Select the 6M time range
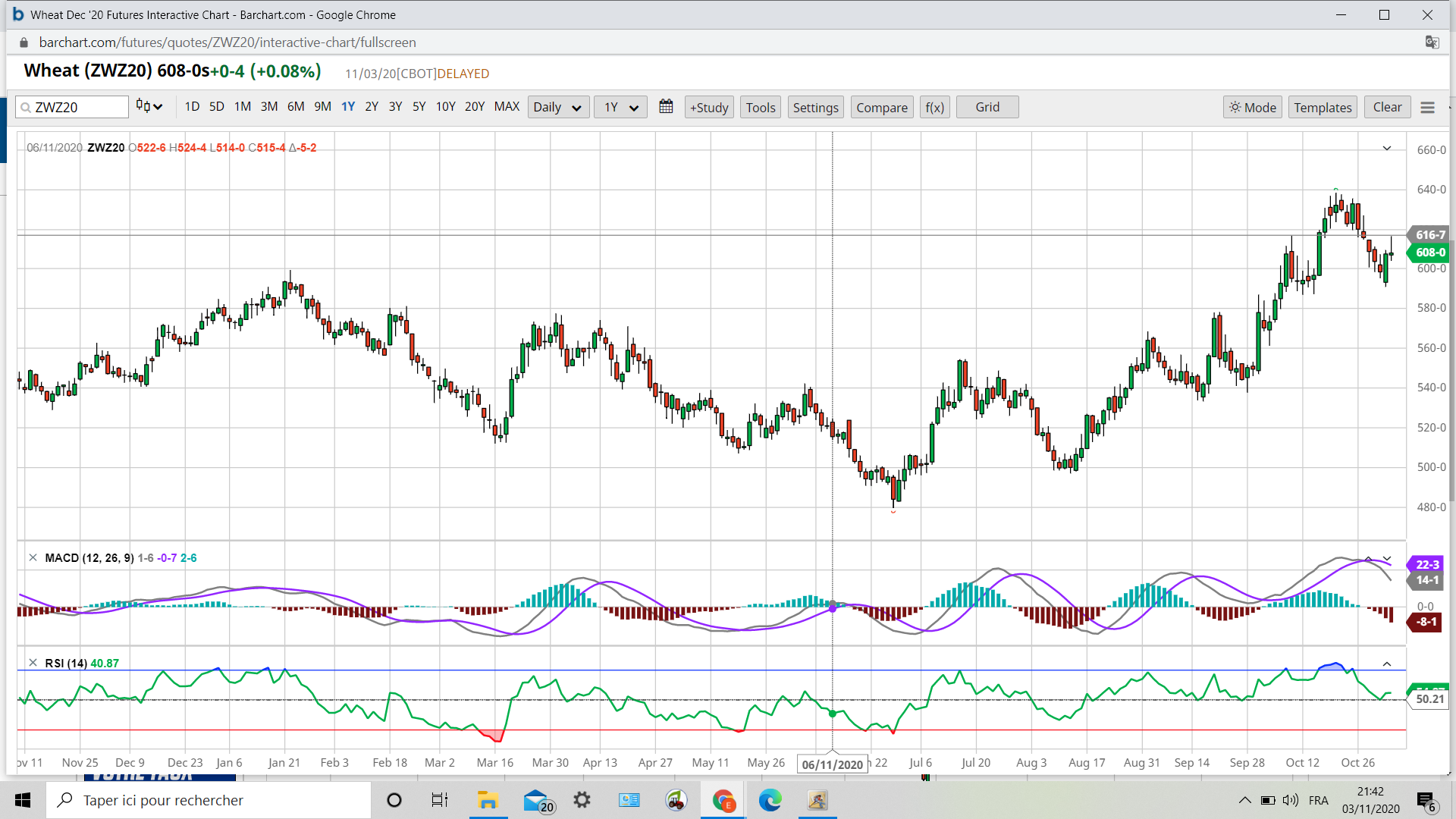The height and width of the screenshot is (819, 1456). 296,107
